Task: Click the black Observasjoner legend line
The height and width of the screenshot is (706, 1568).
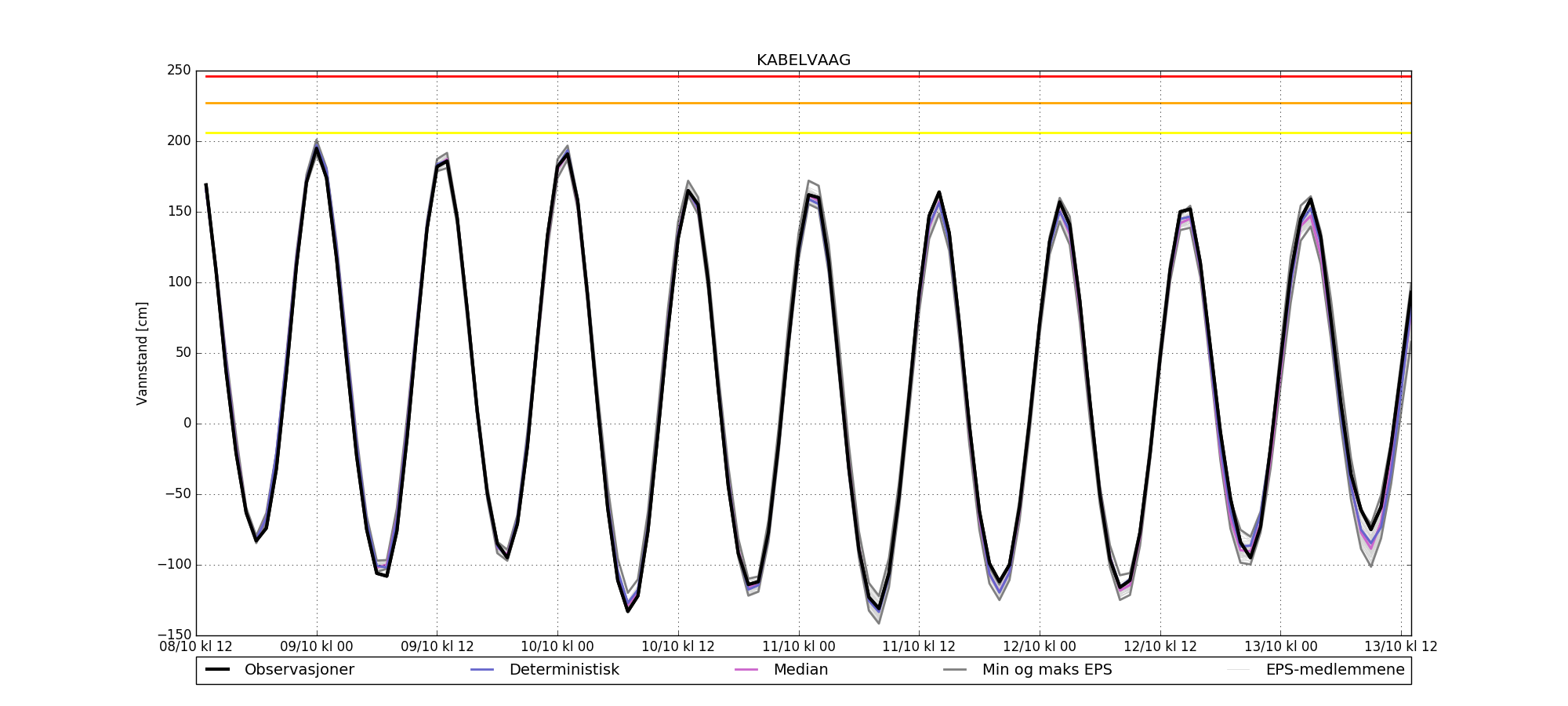Action: point(217,669)
